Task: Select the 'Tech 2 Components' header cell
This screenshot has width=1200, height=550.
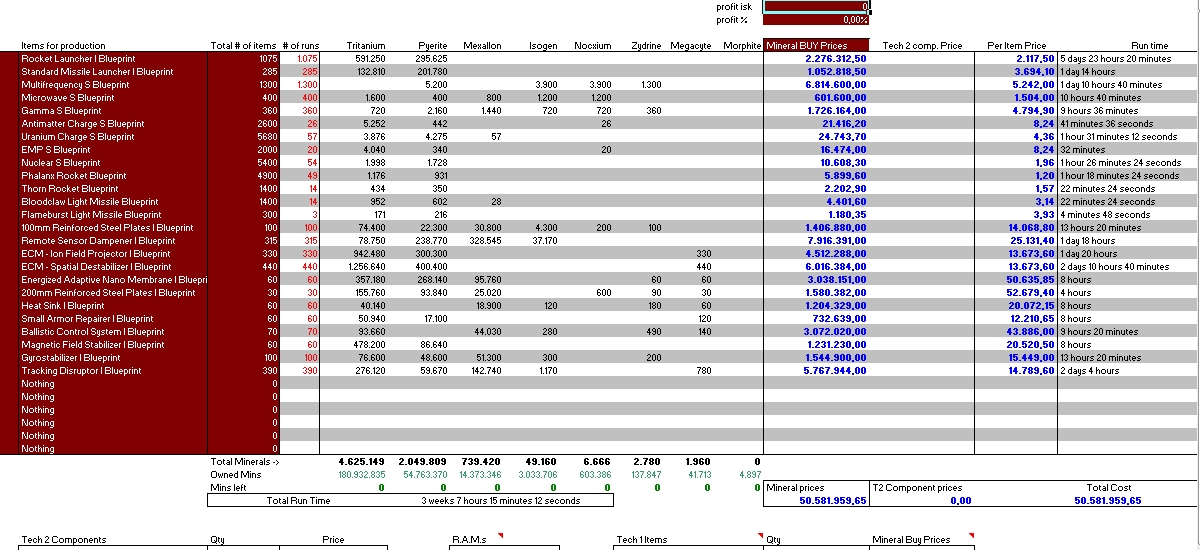Action: click(63, 540)
